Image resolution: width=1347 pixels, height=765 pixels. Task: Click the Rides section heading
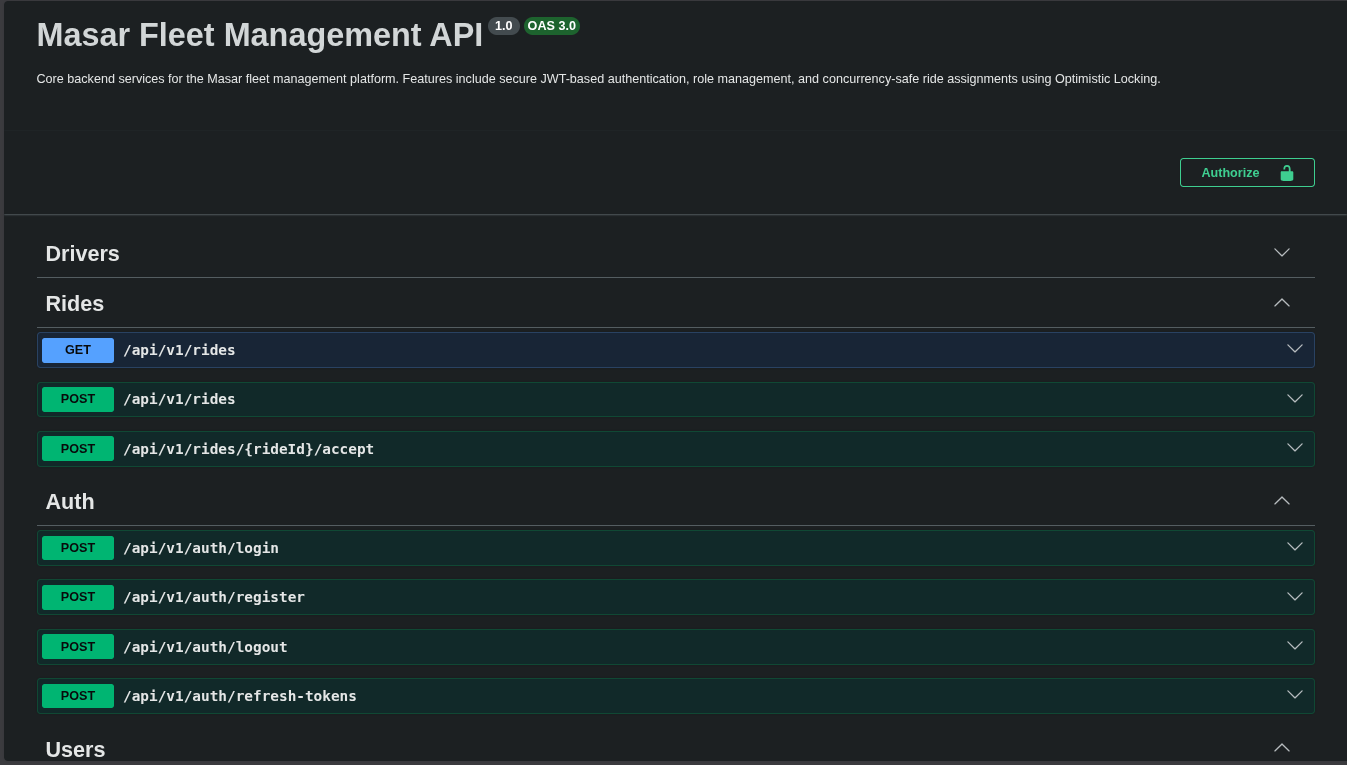point(75,304)
